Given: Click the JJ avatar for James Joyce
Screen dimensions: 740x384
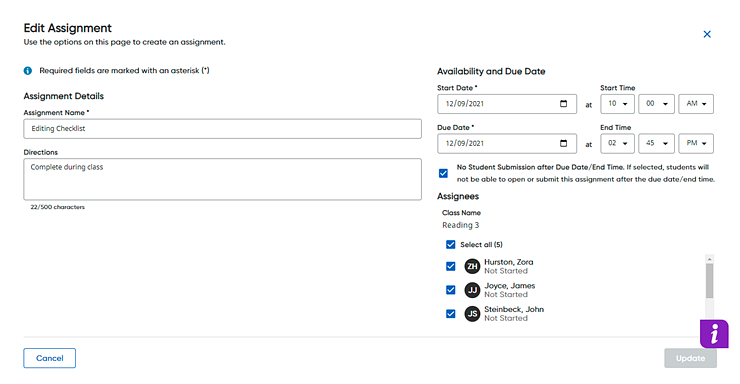Looking at the screenshot, I should 472,290.
